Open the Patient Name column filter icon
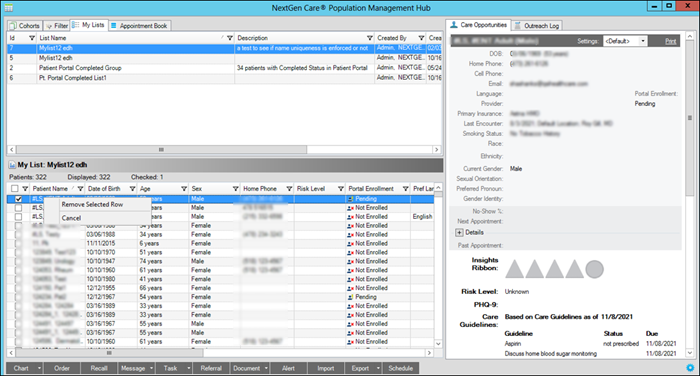Viewport: 700px width, 376px height. (x=80, y=189)
